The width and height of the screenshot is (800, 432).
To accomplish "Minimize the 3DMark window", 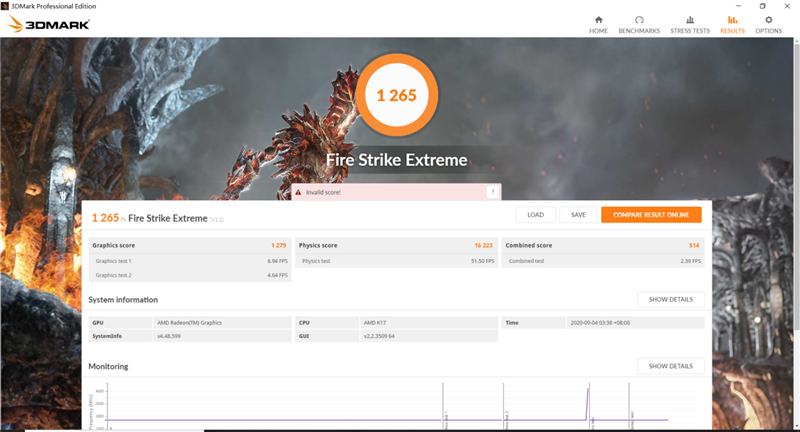I will tap(738, 6).
